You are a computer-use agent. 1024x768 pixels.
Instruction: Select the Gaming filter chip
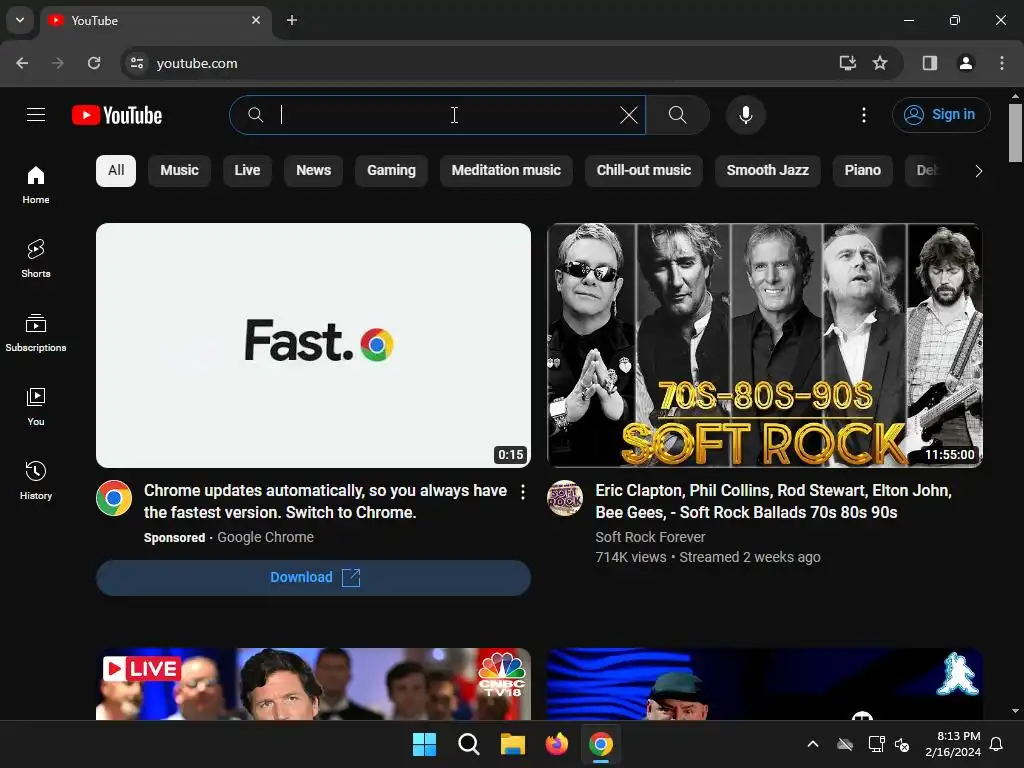(391, 170)
